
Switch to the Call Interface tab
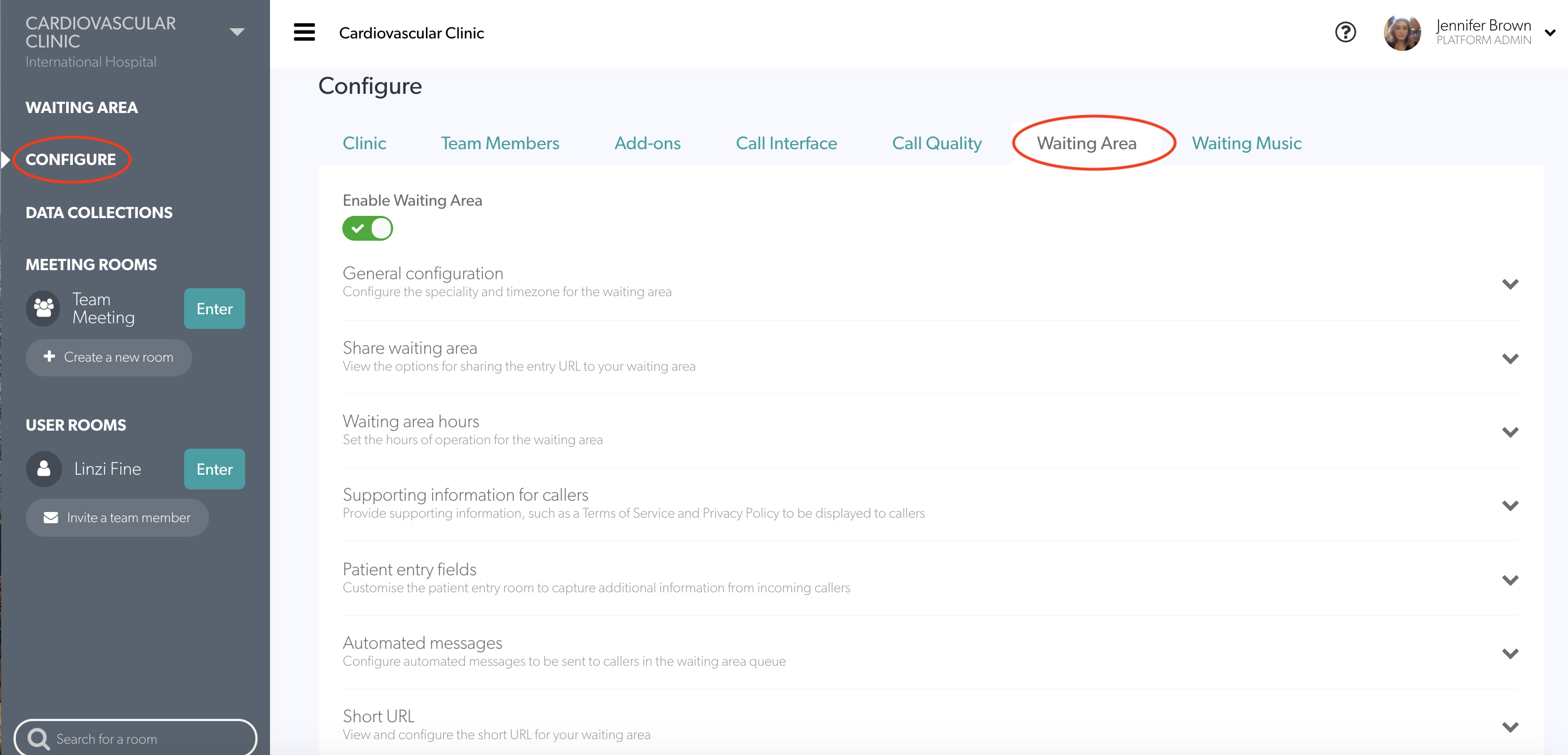[x=786, y=143]
